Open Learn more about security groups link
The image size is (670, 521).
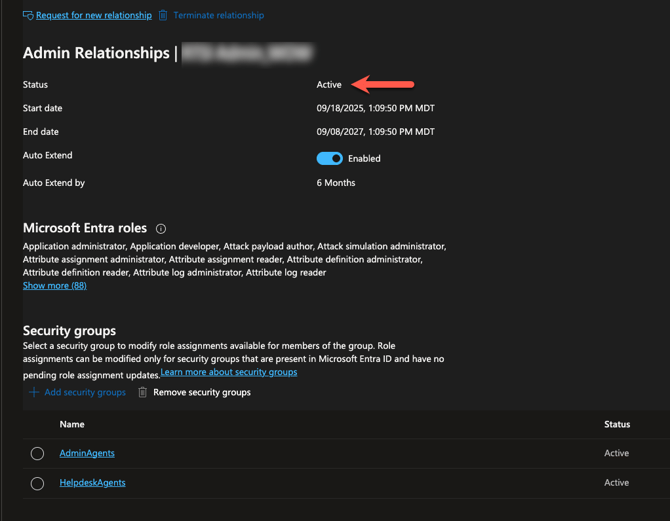coord(229,372)
